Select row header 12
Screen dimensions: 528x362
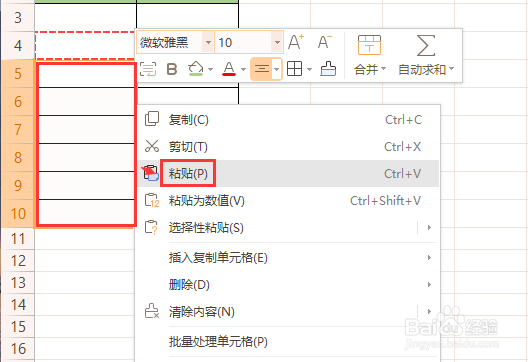coord(18,261)
